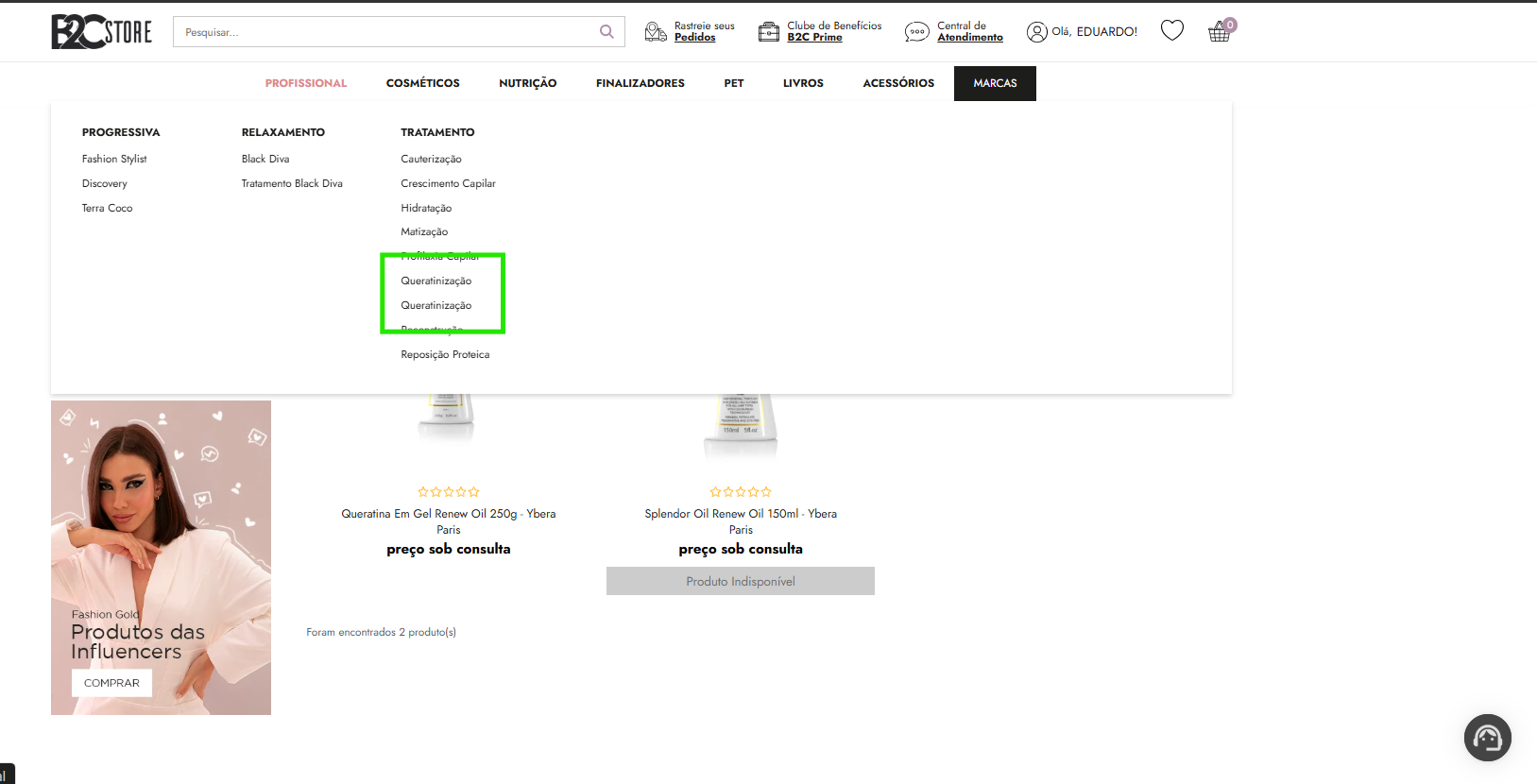Screen dimensions: 1537x784
Task: Choose Reposição Proteica from the list
Action: tap(445, 354)
